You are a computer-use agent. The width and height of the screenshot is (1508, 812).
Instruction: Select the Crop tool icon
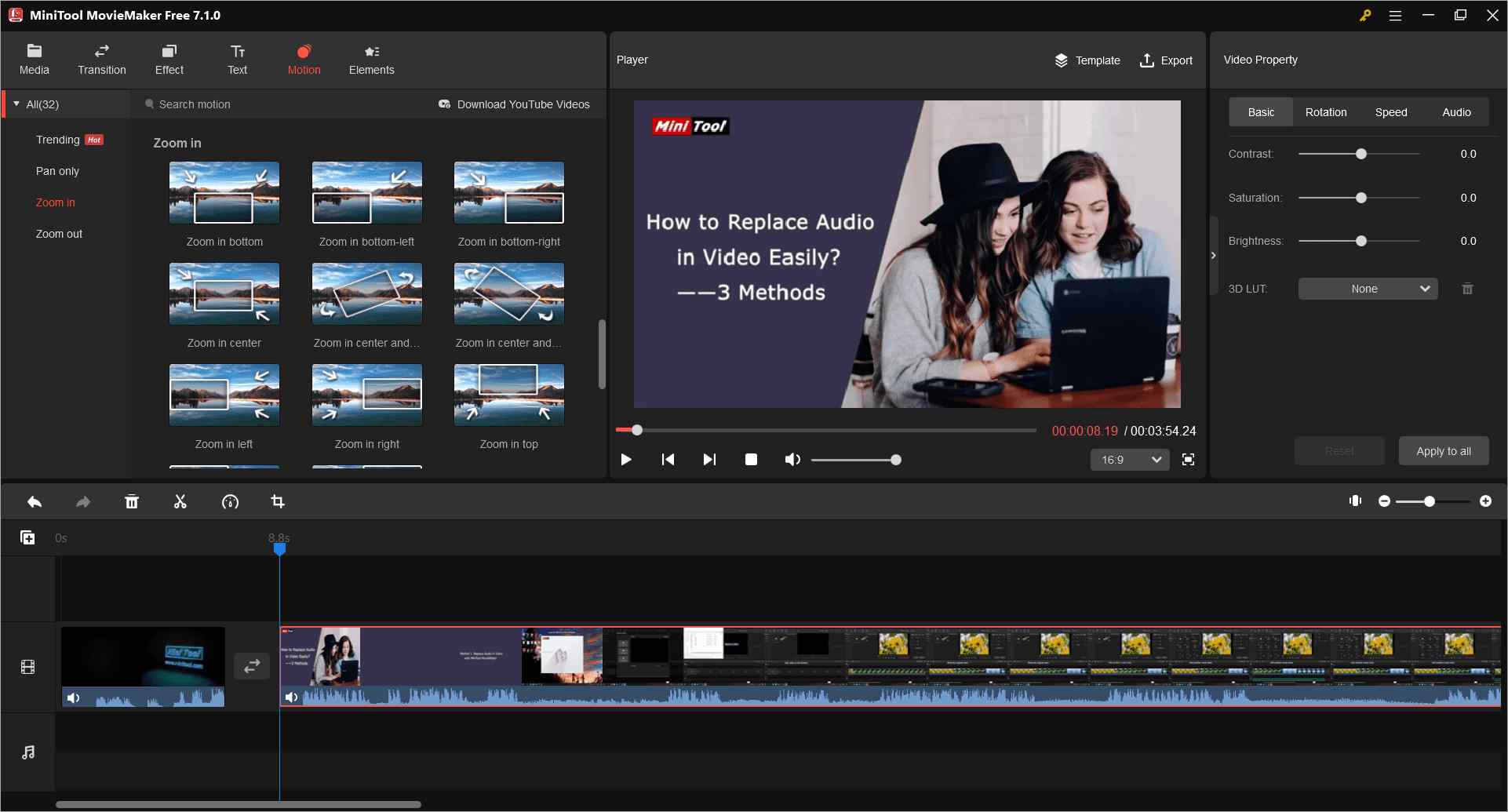click(278, 502)
